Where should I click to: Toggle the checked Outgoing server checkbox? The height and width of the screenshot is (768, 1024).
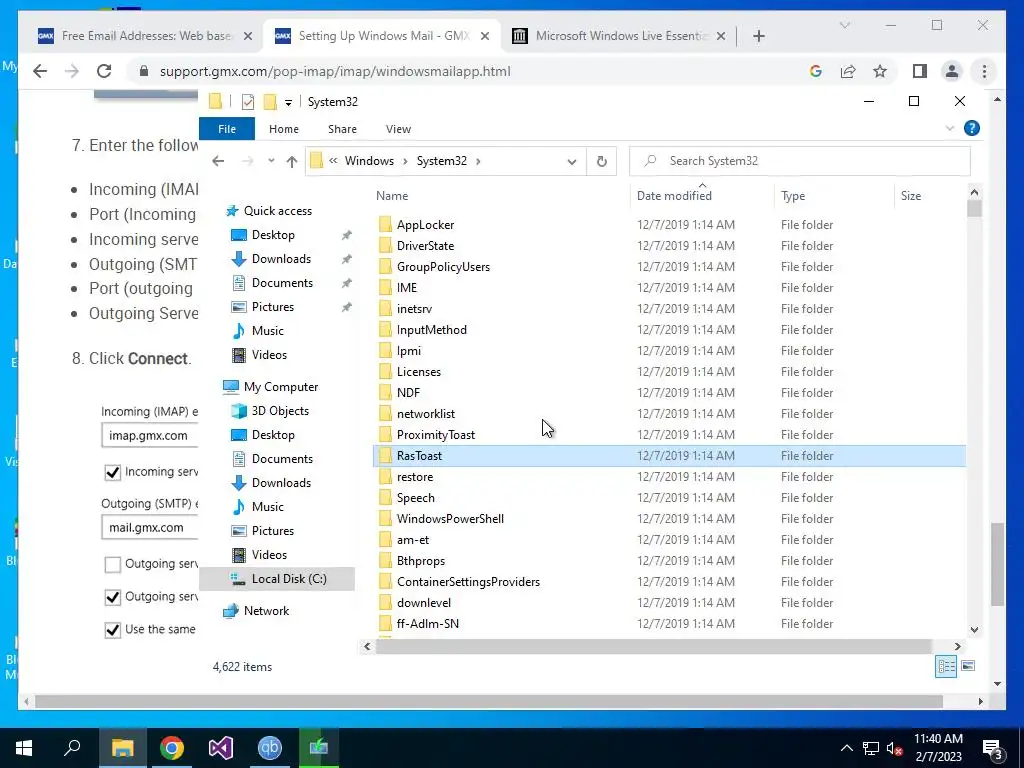point(112,597)
